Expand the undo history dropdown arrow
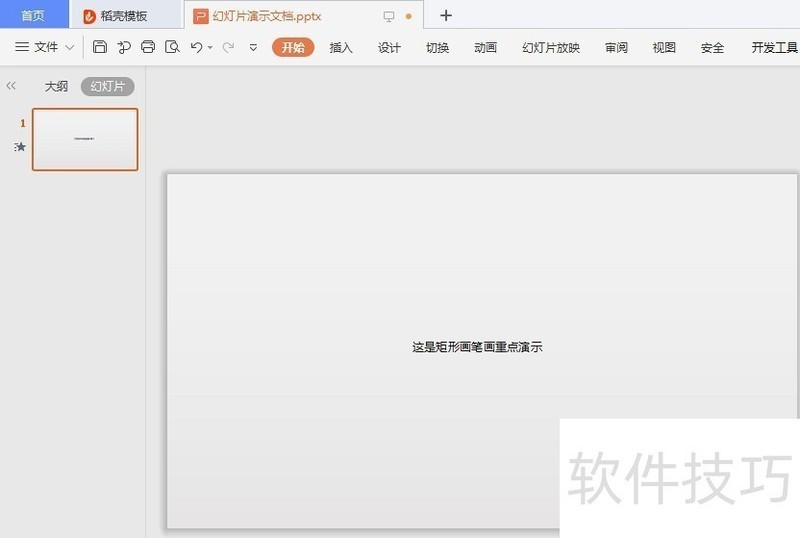Viewport: 800px width, 538px height. point(210,48)
